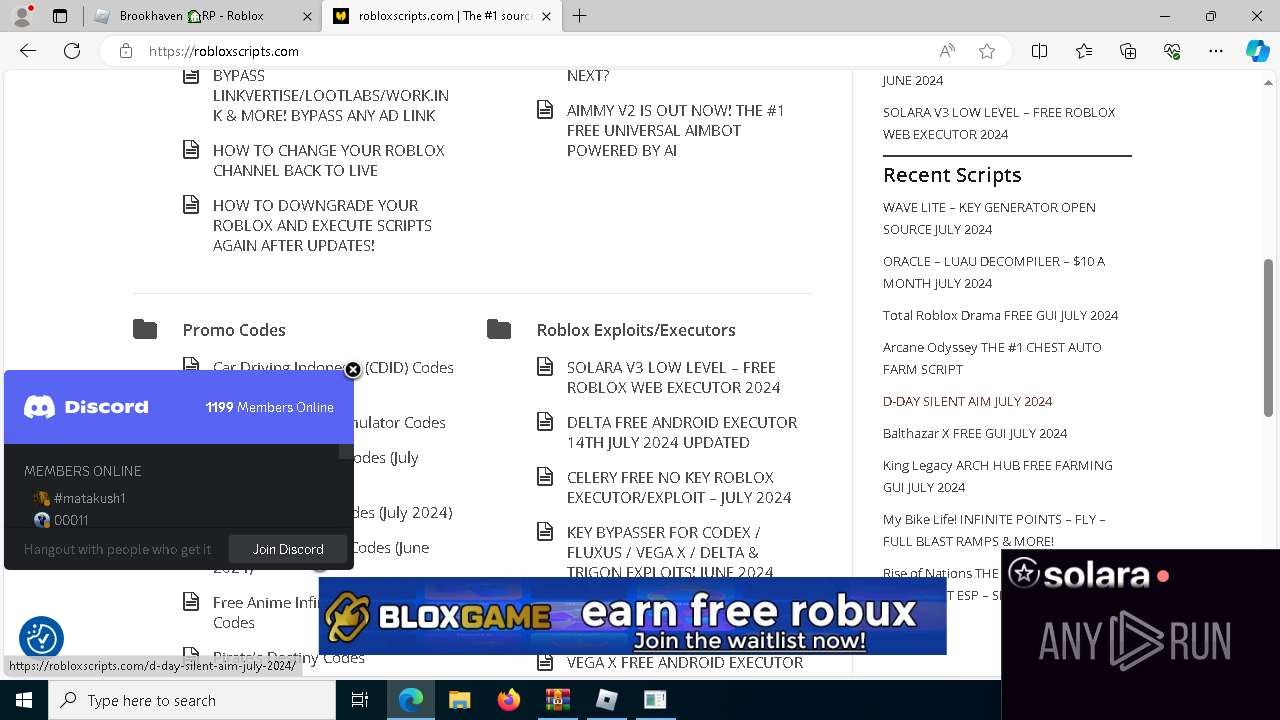The image size is (1280, 720).
Task: Click the Discord logo in widget
Action: (x=86, y=407)
